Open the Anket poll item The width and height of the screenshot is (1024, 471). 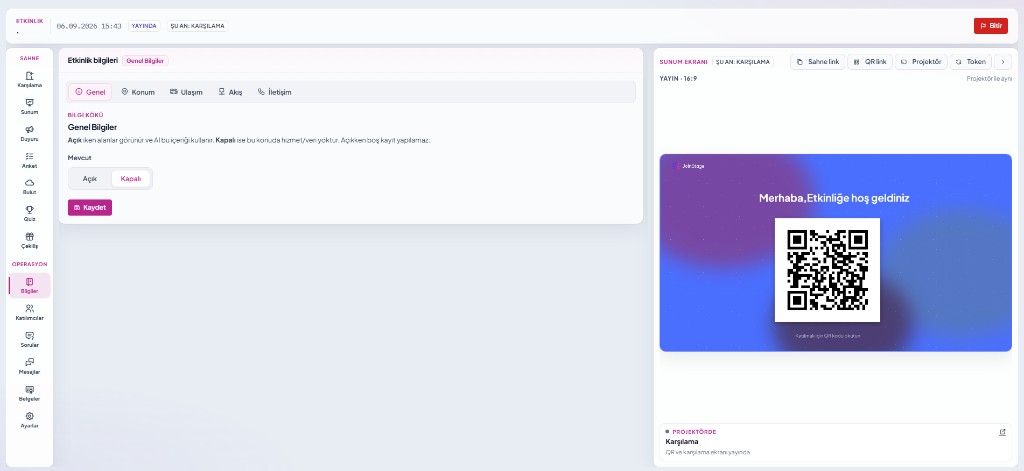29,160
